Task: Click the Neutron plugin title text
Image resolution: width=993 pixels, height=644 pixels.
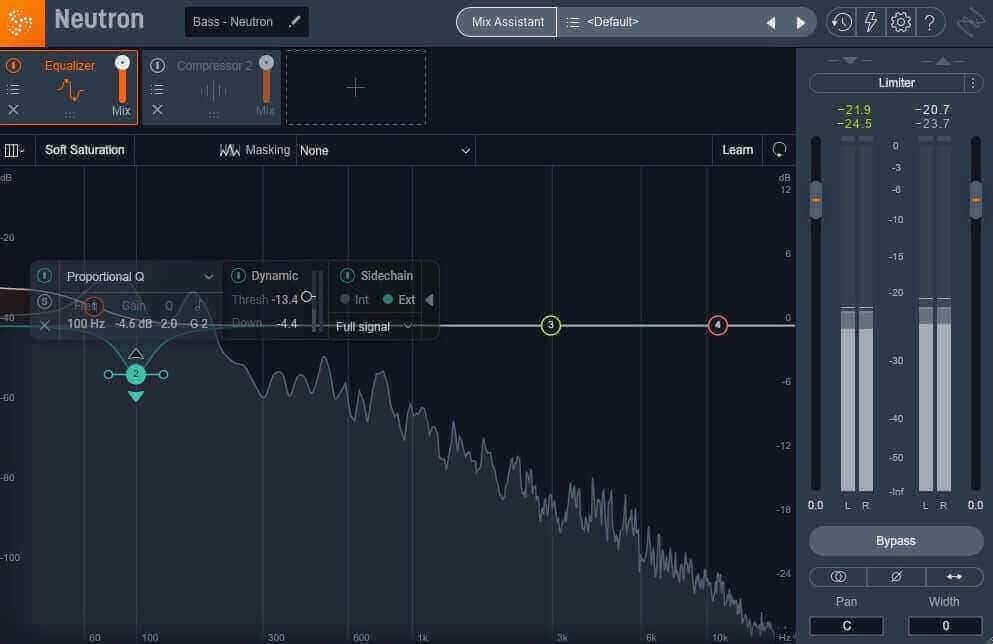Action: 99,20
